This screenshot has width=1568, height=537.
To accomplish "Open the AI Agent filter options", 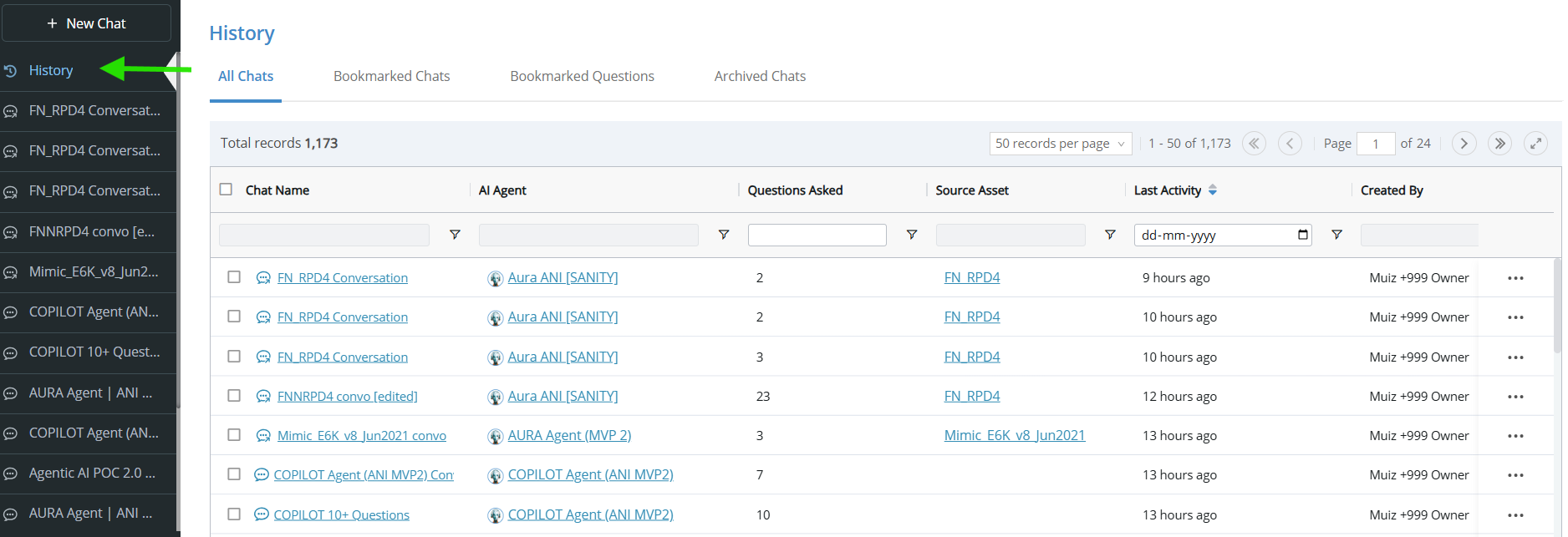I will 724,236.
